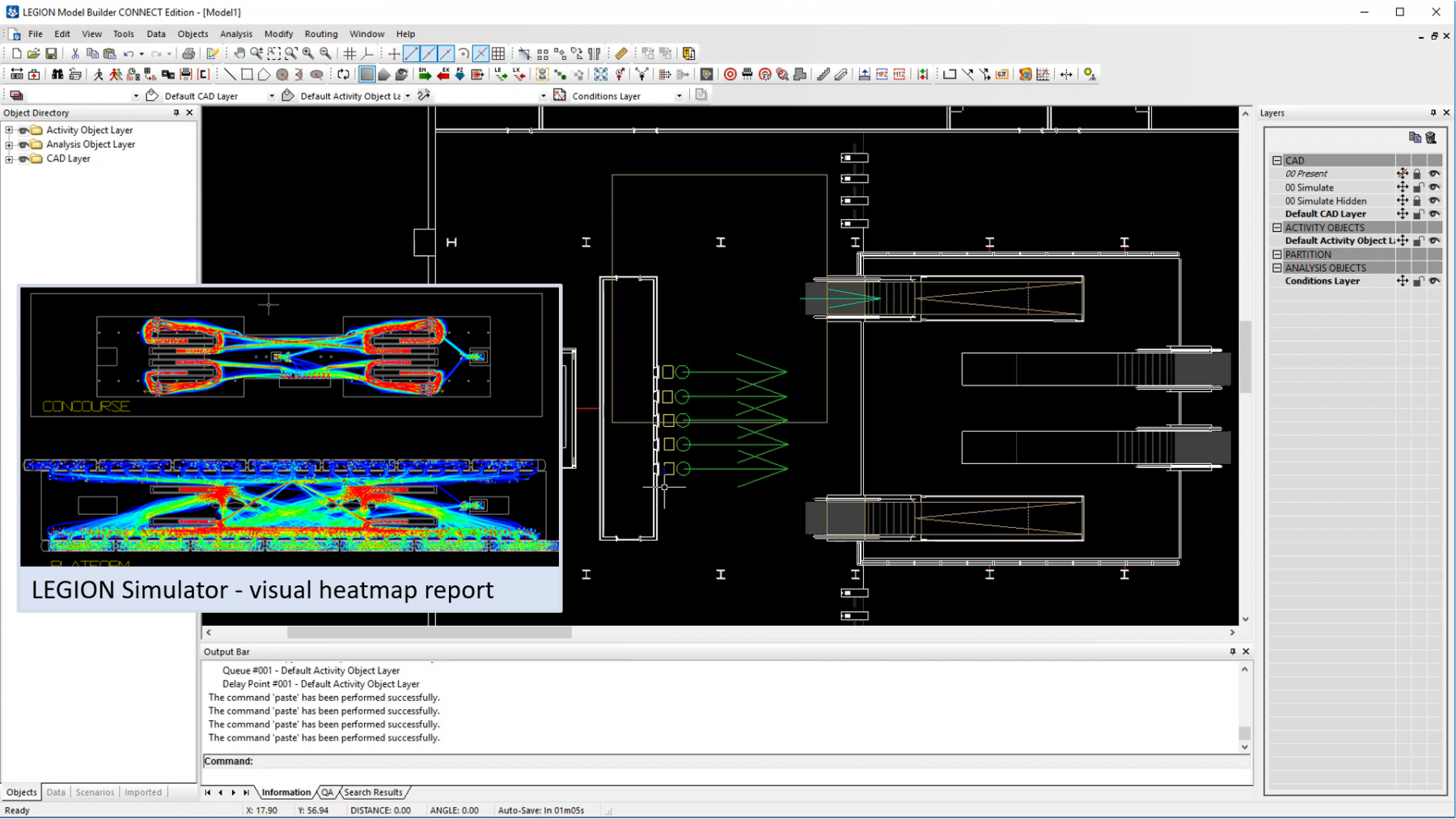Screen dimensions: 1456x819
Task: Click the heatmap colored map icon
Action: pos(1025,74)
